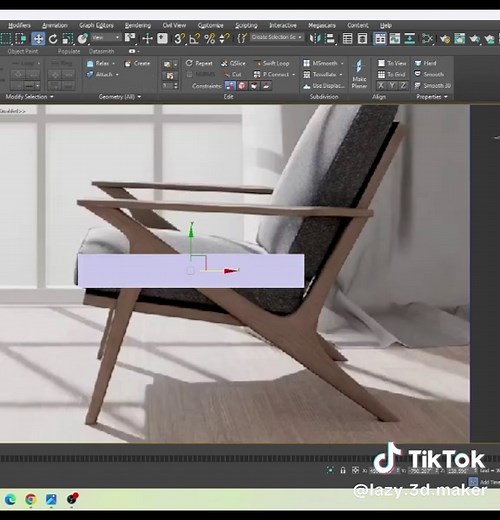Toggle Select and Manipulate tool
The image size is (500, 520).
click(147, 39)
